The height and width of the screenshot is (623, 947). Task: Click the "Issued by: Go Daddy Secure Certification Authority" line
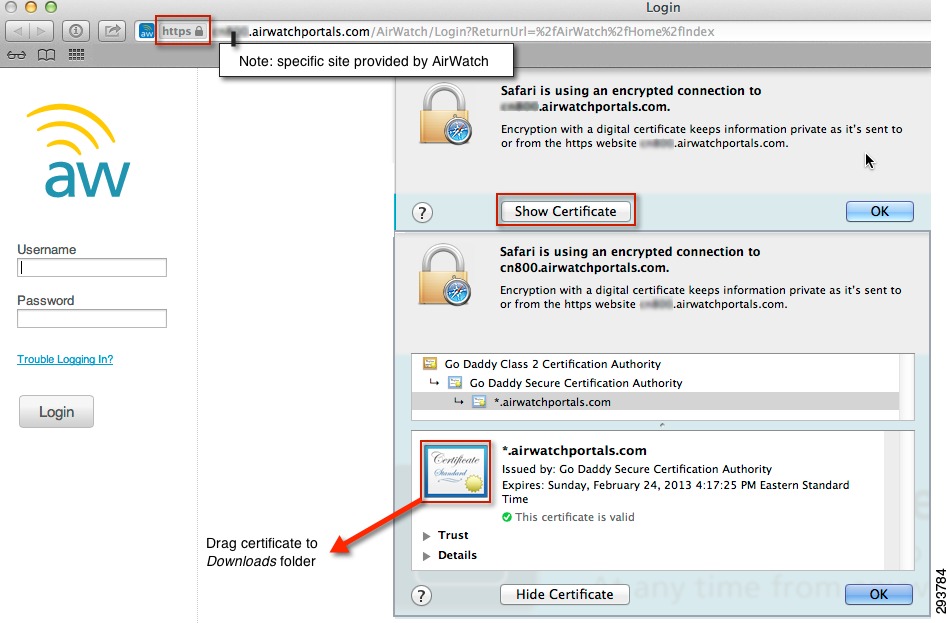[637, 469]
